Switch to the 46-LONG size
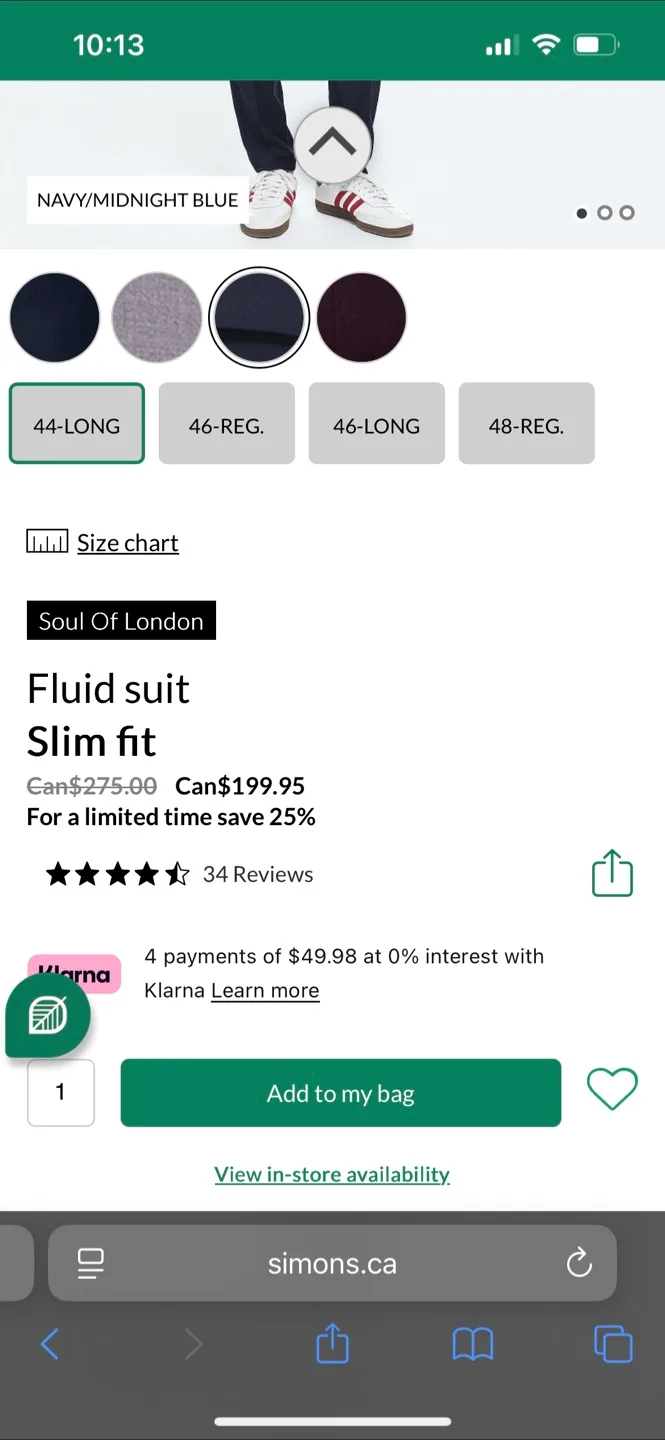The height and width of the screenshot is (1440, 665). point(376,424)
